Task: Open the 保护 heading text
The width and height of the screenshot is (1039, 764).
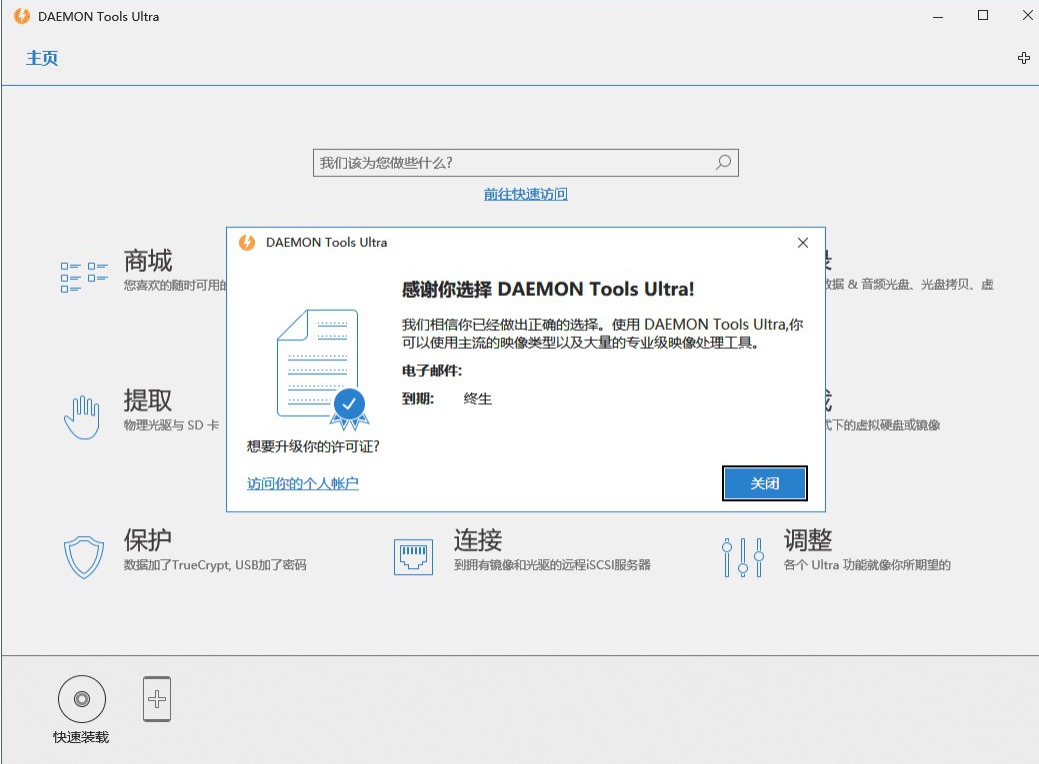Action: click(x=148, y=540)
